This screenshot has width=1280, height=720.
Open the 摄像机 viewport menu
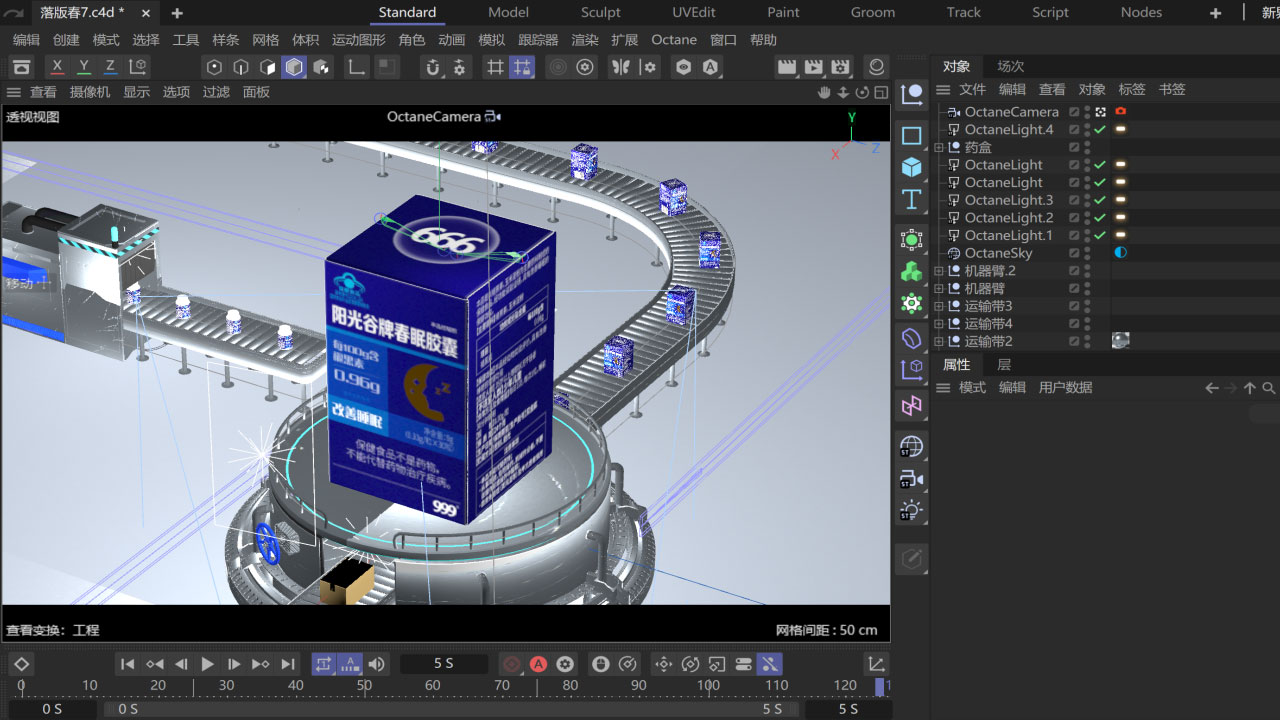(x=90, y=92)
